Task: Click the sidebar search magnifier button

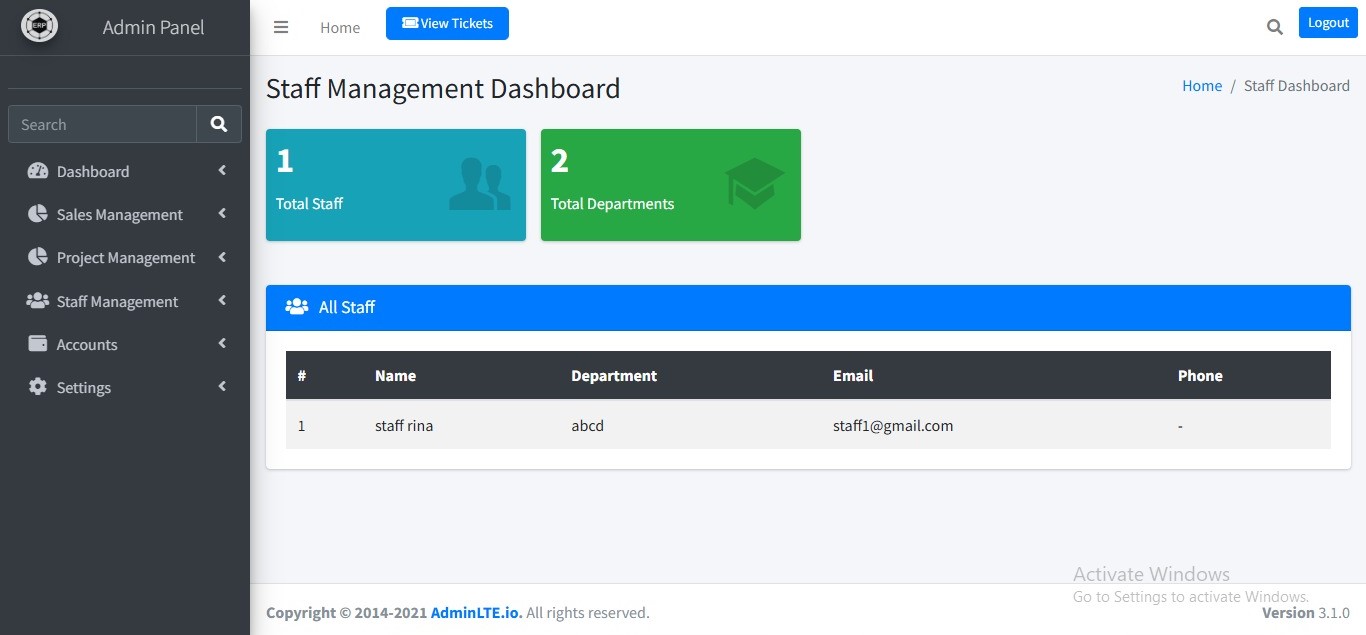Action: tap(219, 124)
